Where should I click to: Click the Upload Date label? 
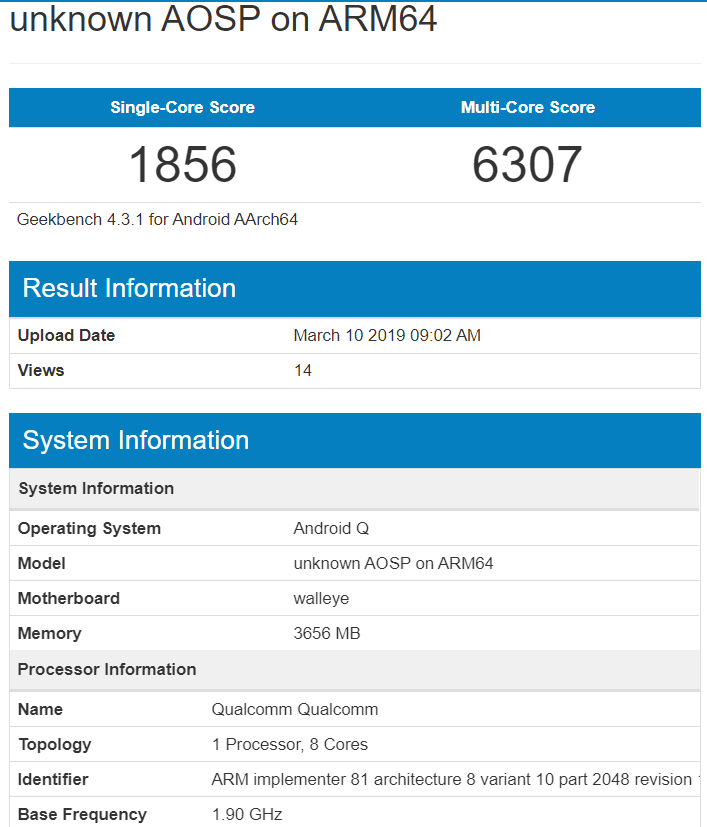point(66,335)
